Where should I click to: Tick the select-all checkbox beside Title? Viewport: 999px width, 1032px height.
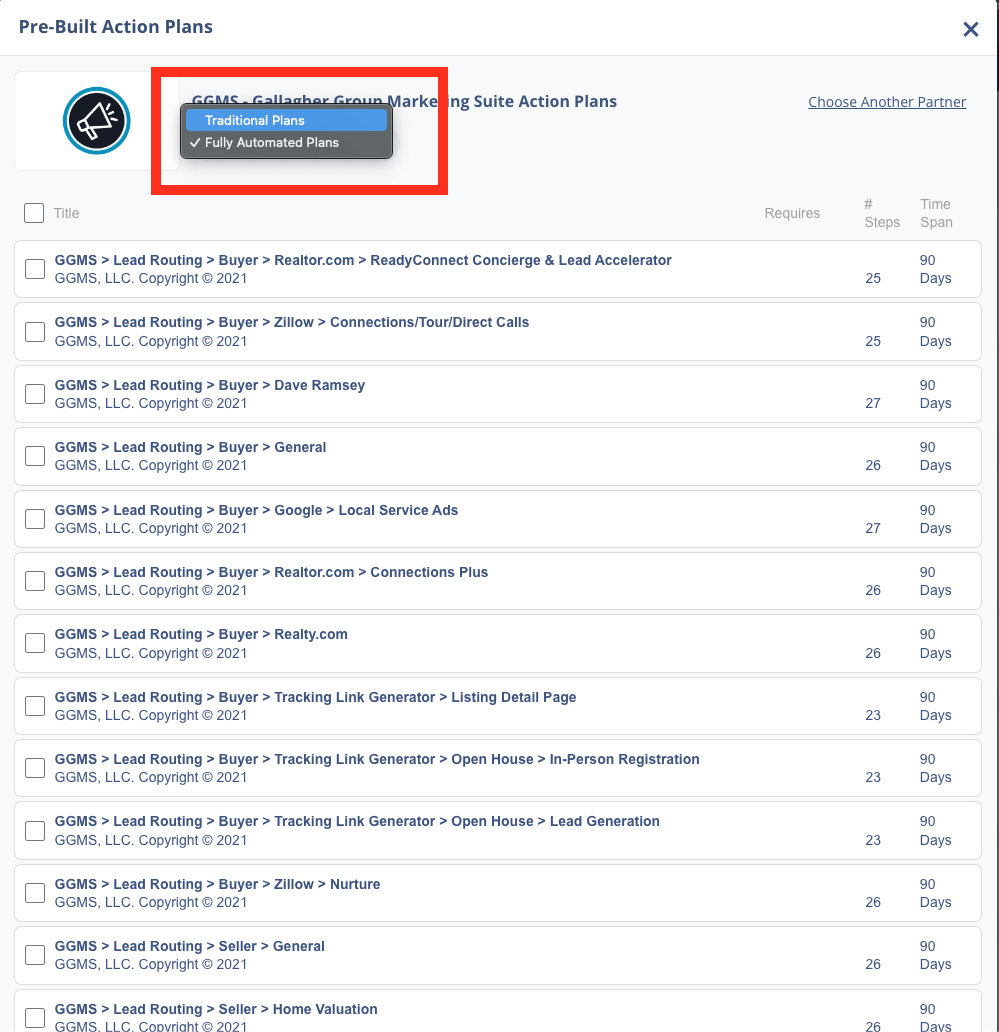(x=34, y=213)
